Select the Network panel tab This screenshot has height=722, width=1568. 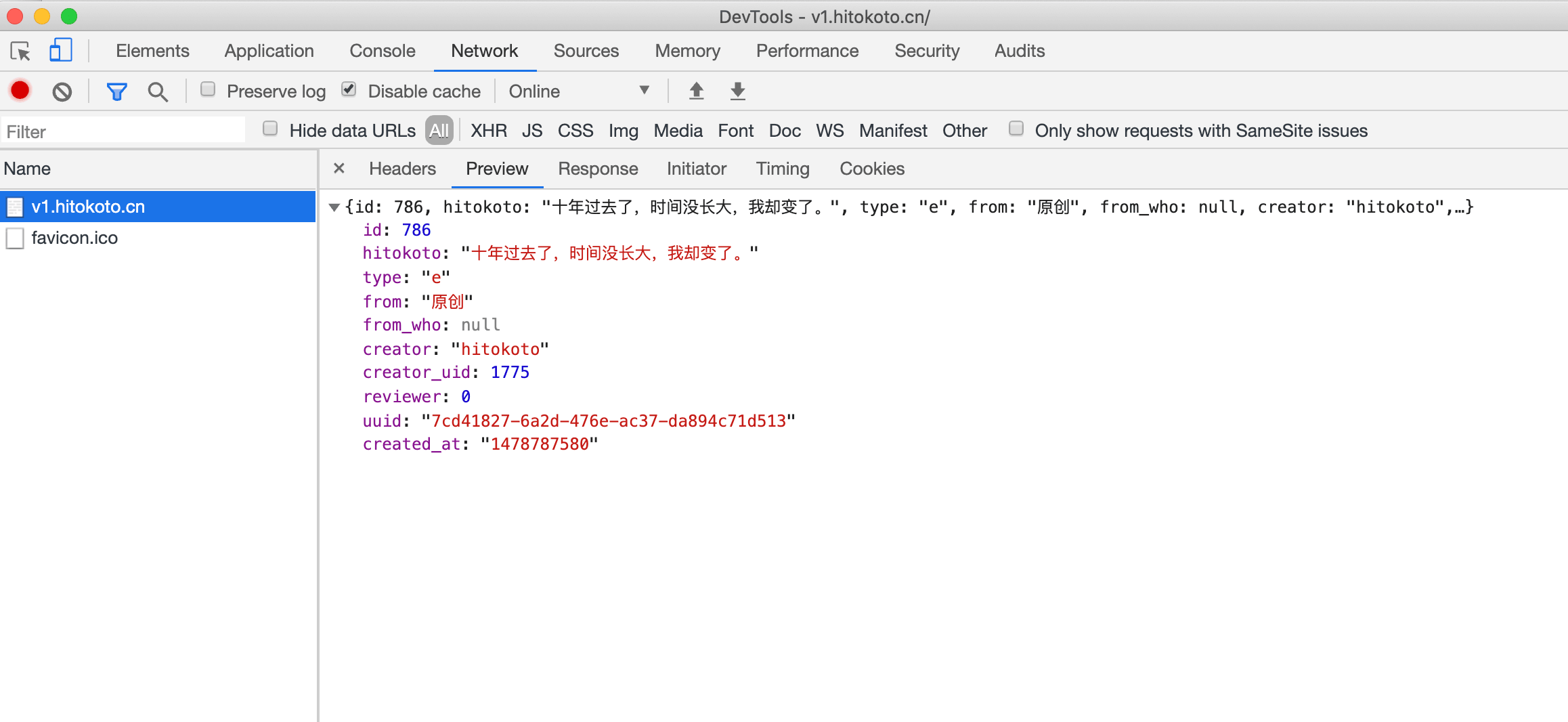pyautogui.click(x=484, y=51)
